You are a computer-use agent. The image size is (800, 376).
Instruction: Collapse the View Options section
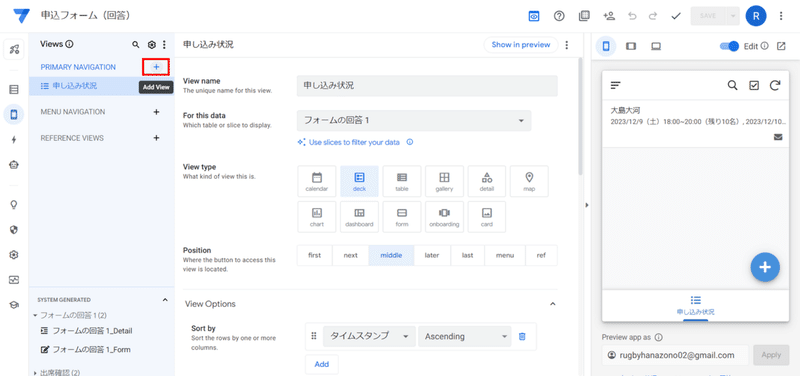click(x=552, y=304)
